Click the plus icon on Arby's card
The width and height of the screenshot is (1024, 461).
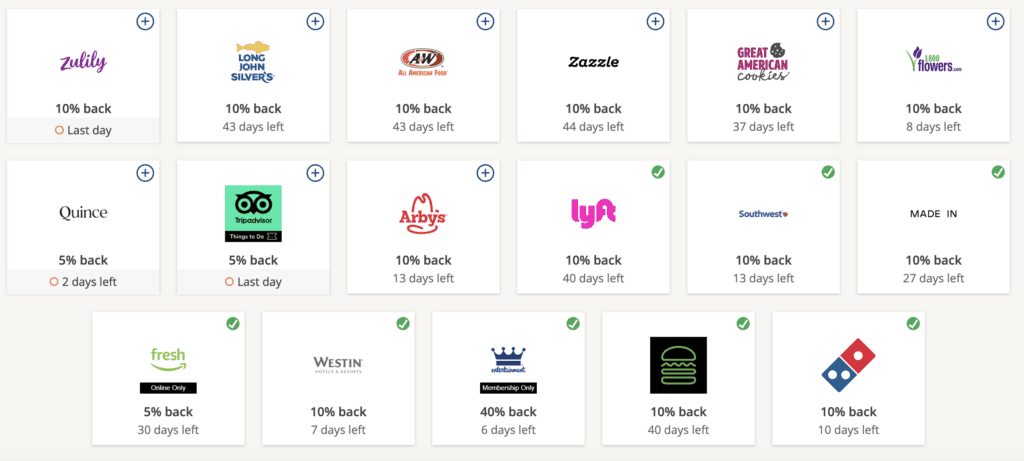(485, 173)
